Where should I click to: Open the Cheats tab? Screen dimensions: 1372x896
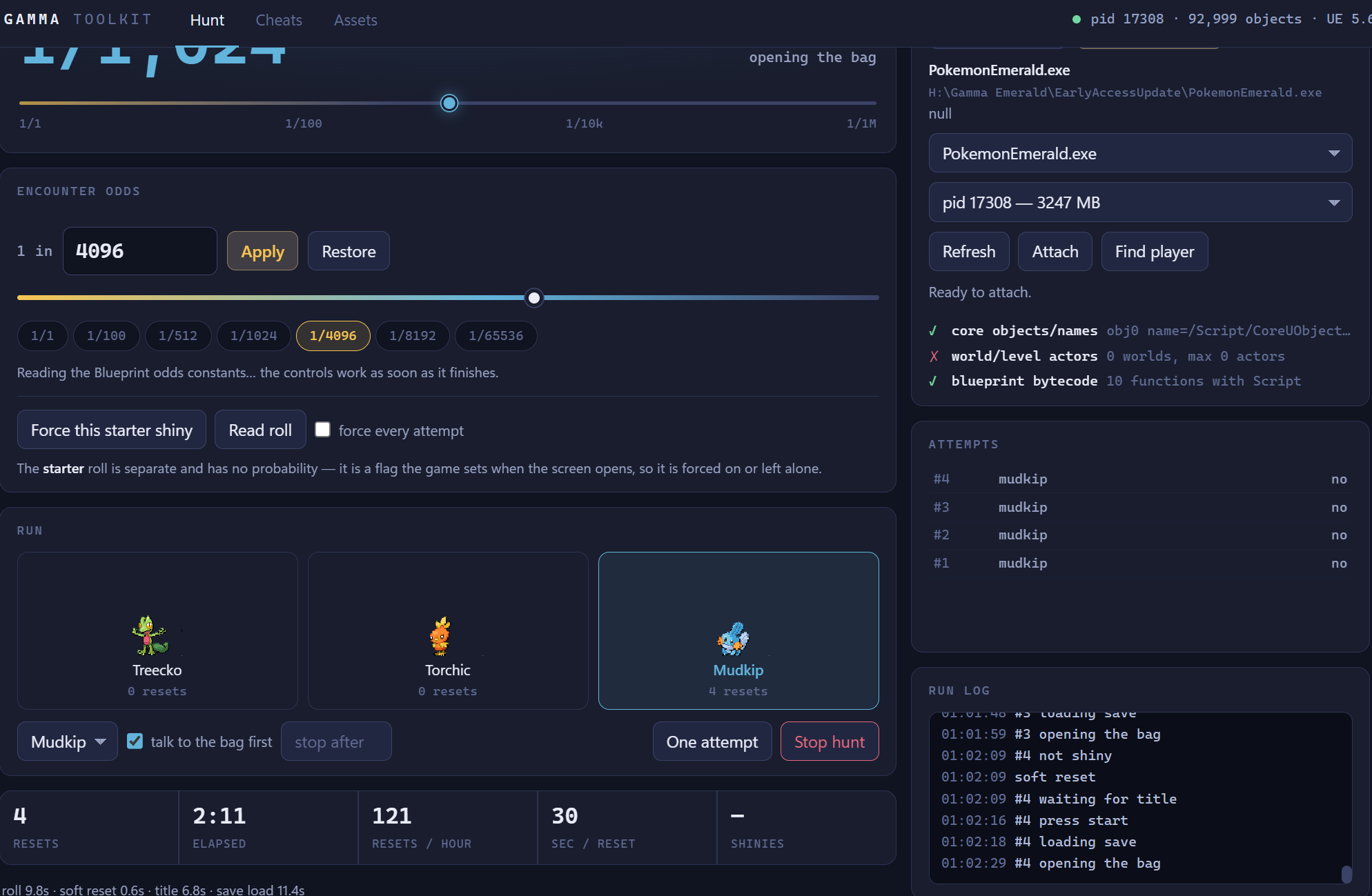click(x=279, y=20)
